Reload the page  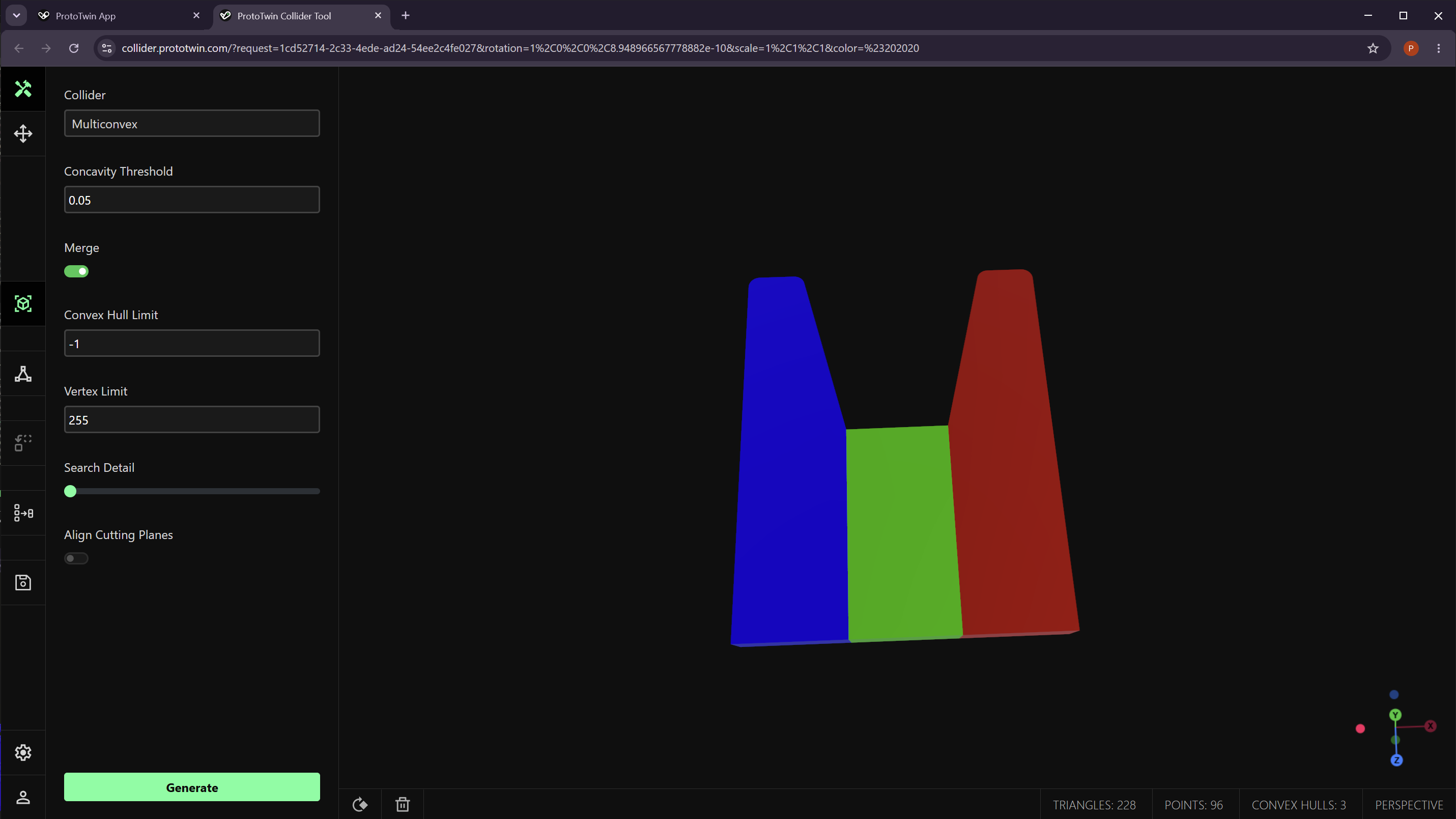click(x=74, y=48)
